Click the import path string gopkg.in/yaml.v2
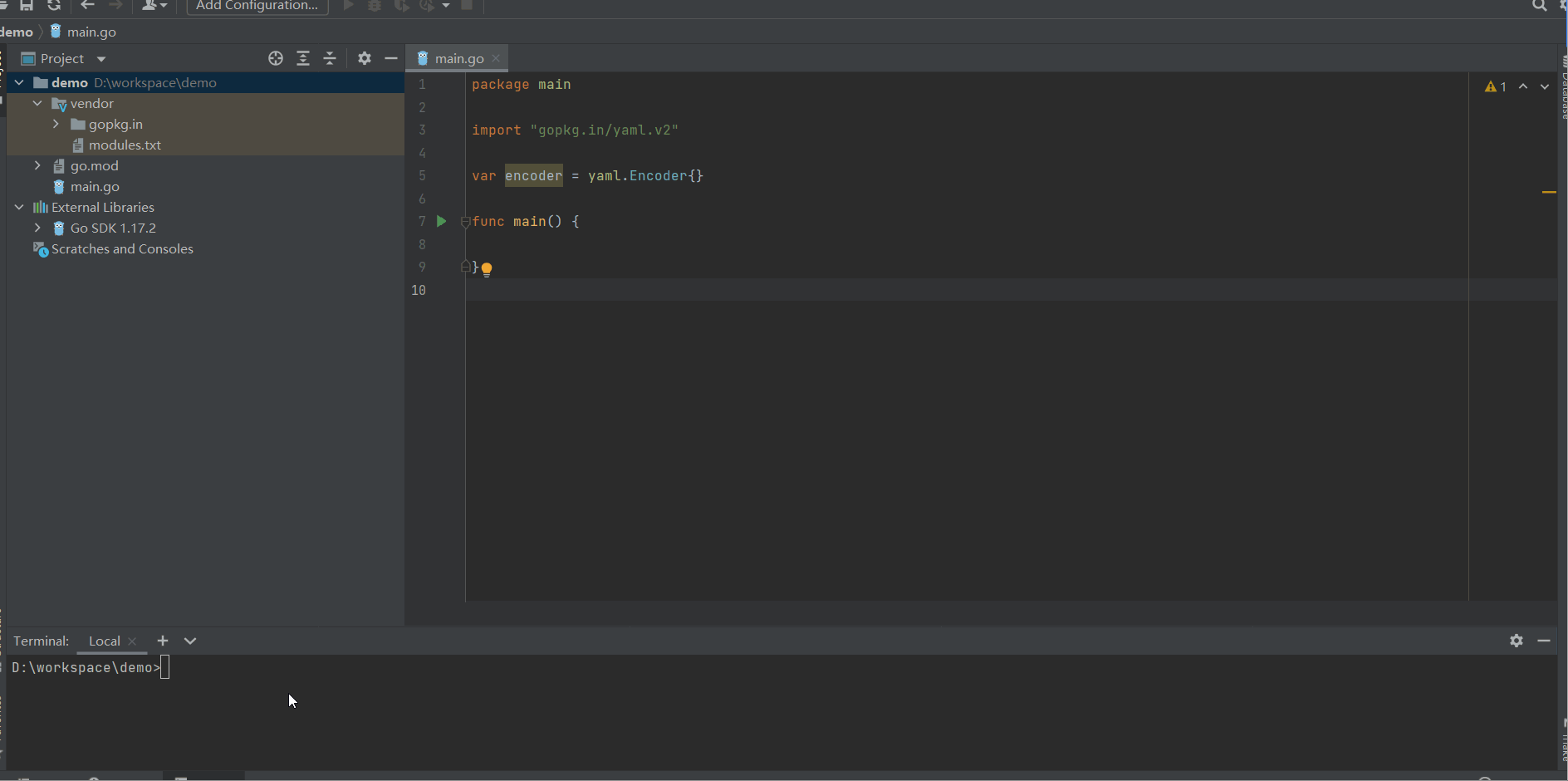 605,130
